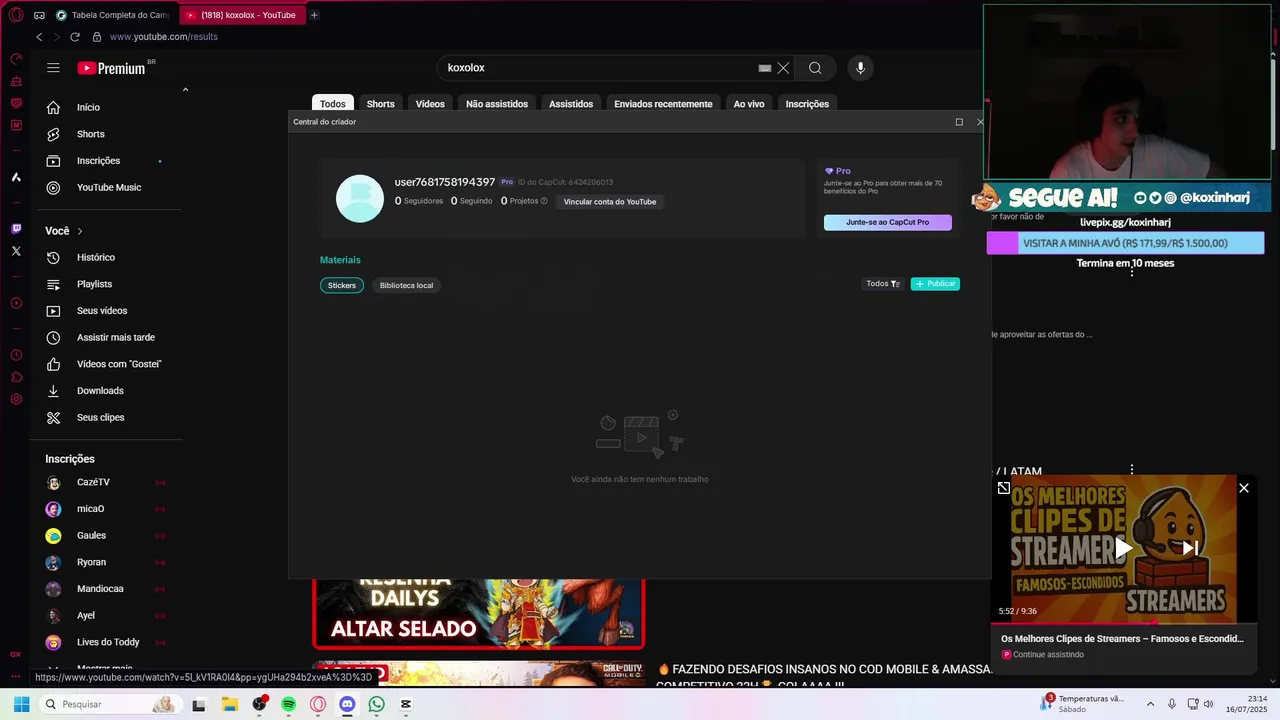The width and height of the screenshot is (1280, 720).
Task: Open the Windows Start menu
Action: coord(21,704)
